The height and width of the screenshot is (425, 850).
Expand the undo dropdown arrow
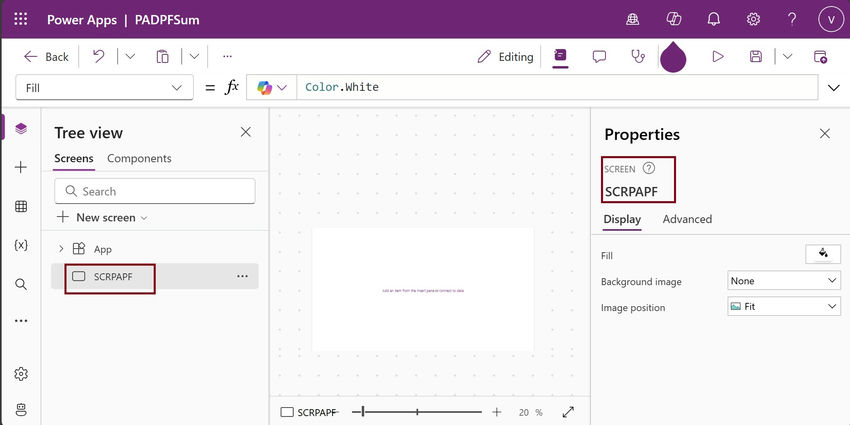pyautogui.click(x=130, y=56)
